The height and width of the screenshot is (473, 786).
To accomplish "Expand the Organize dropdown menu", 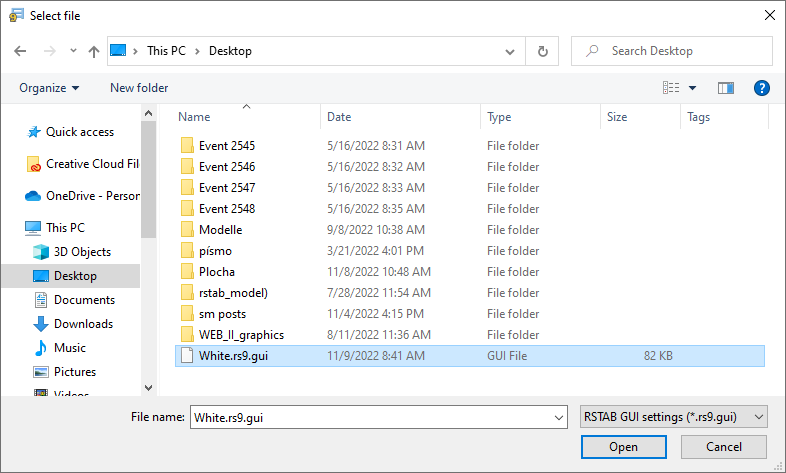I will point(49,88).
